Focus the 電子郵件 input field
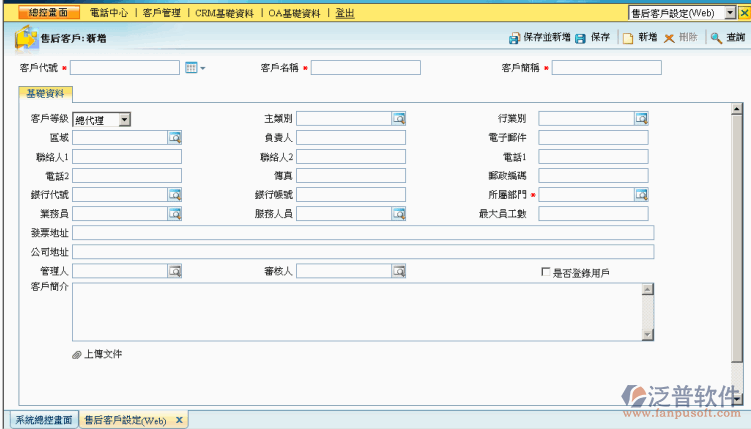The height and width of the screenshot is (429, 751). [x=593, y=138]
